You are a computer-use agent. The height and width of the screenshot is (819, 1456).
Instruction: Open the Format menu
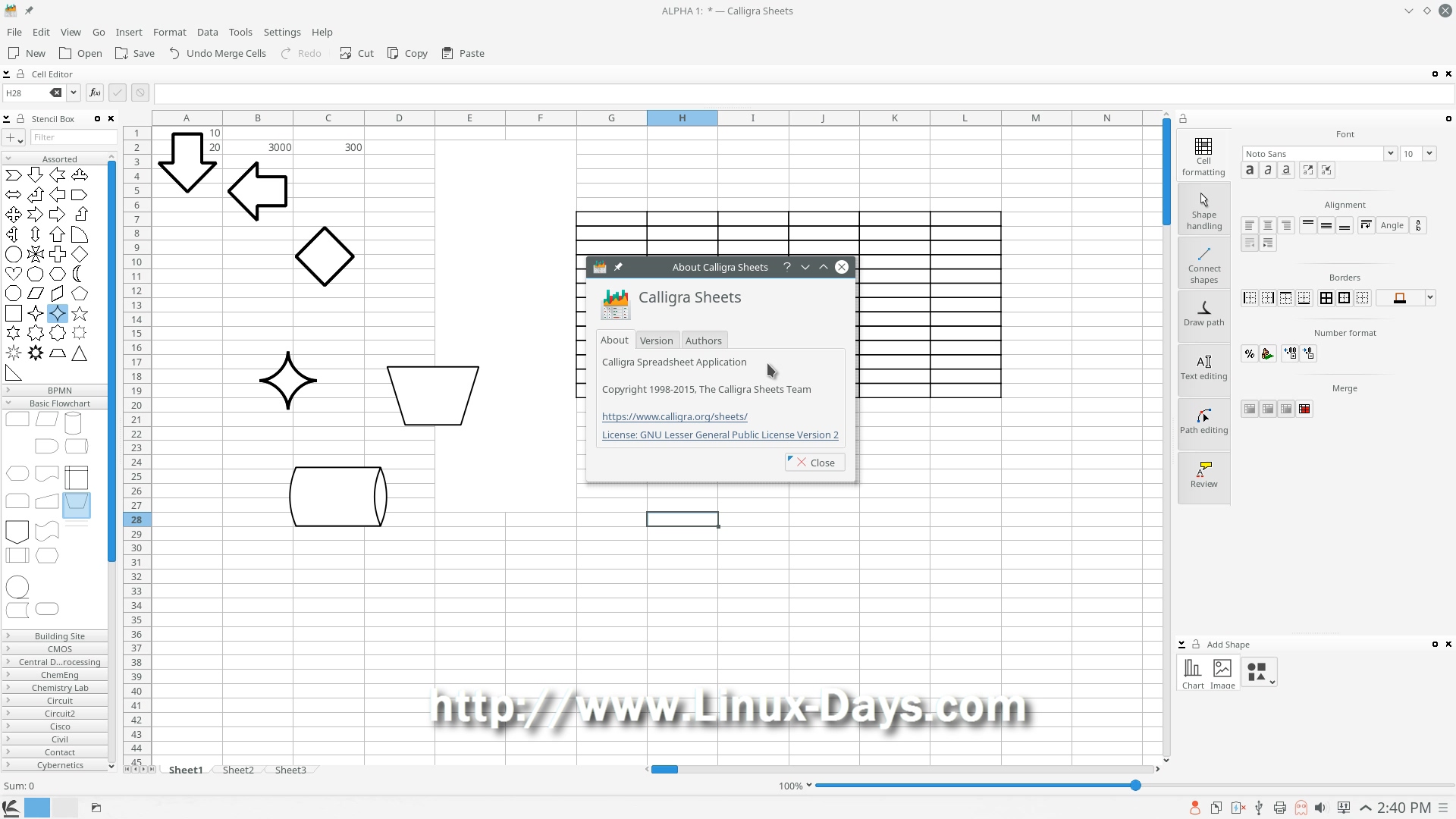(169, 32)
